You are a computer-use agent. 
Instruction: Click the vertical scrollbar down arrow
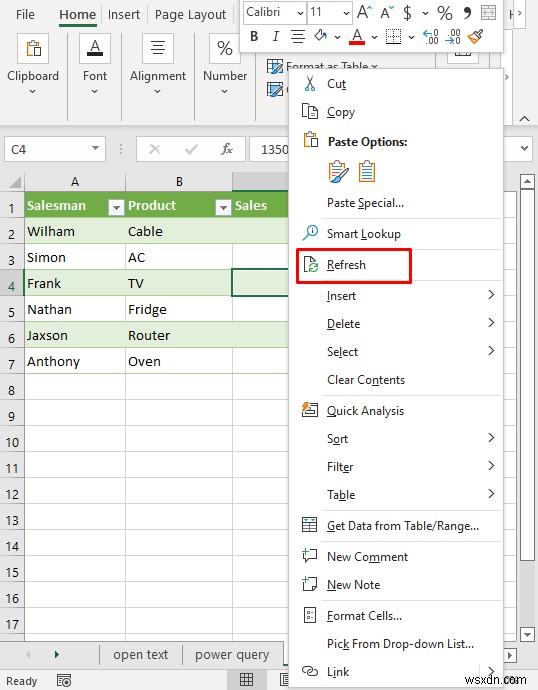click(x=527, y=635)
